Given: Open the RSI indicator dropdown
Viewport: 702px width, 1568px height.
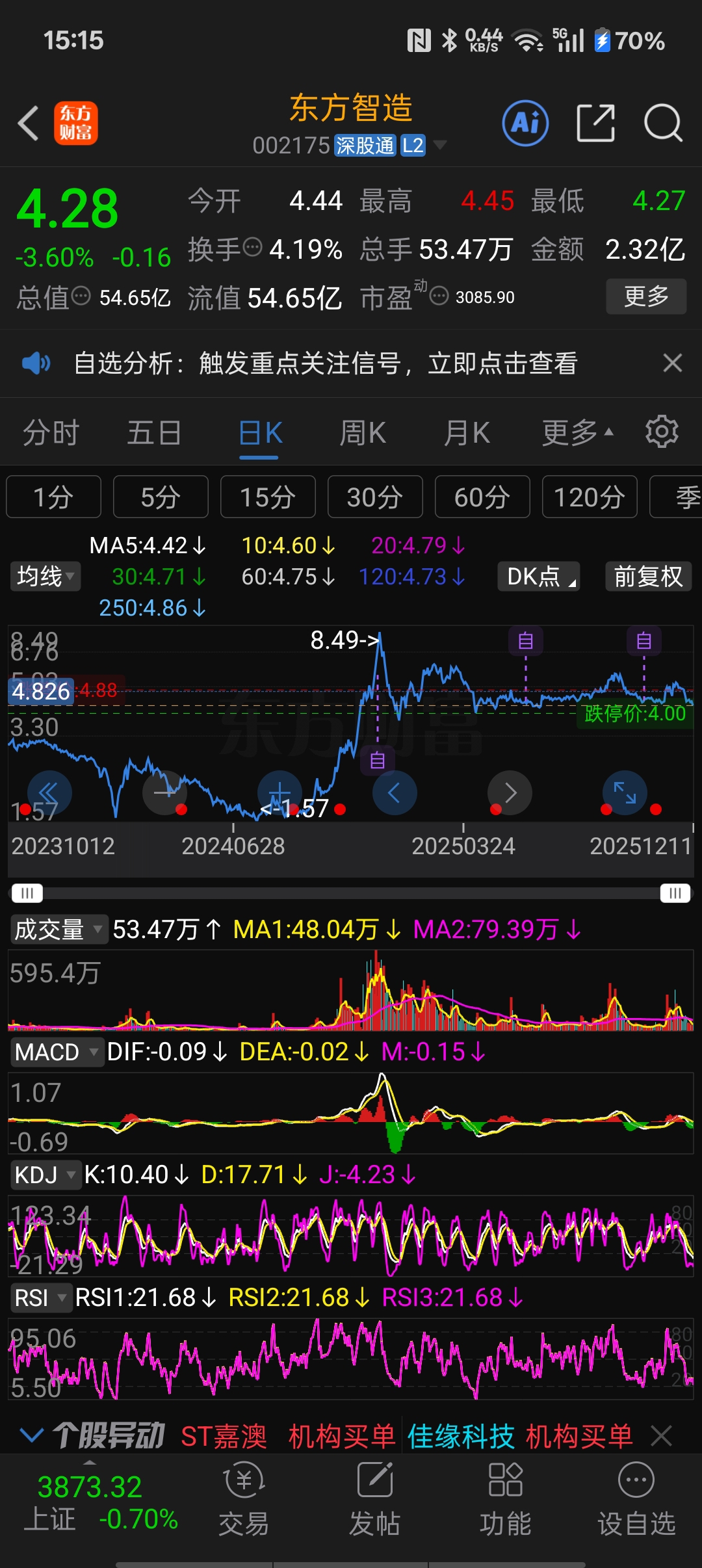Looking at the screenshot, I should coord(41,1298).
